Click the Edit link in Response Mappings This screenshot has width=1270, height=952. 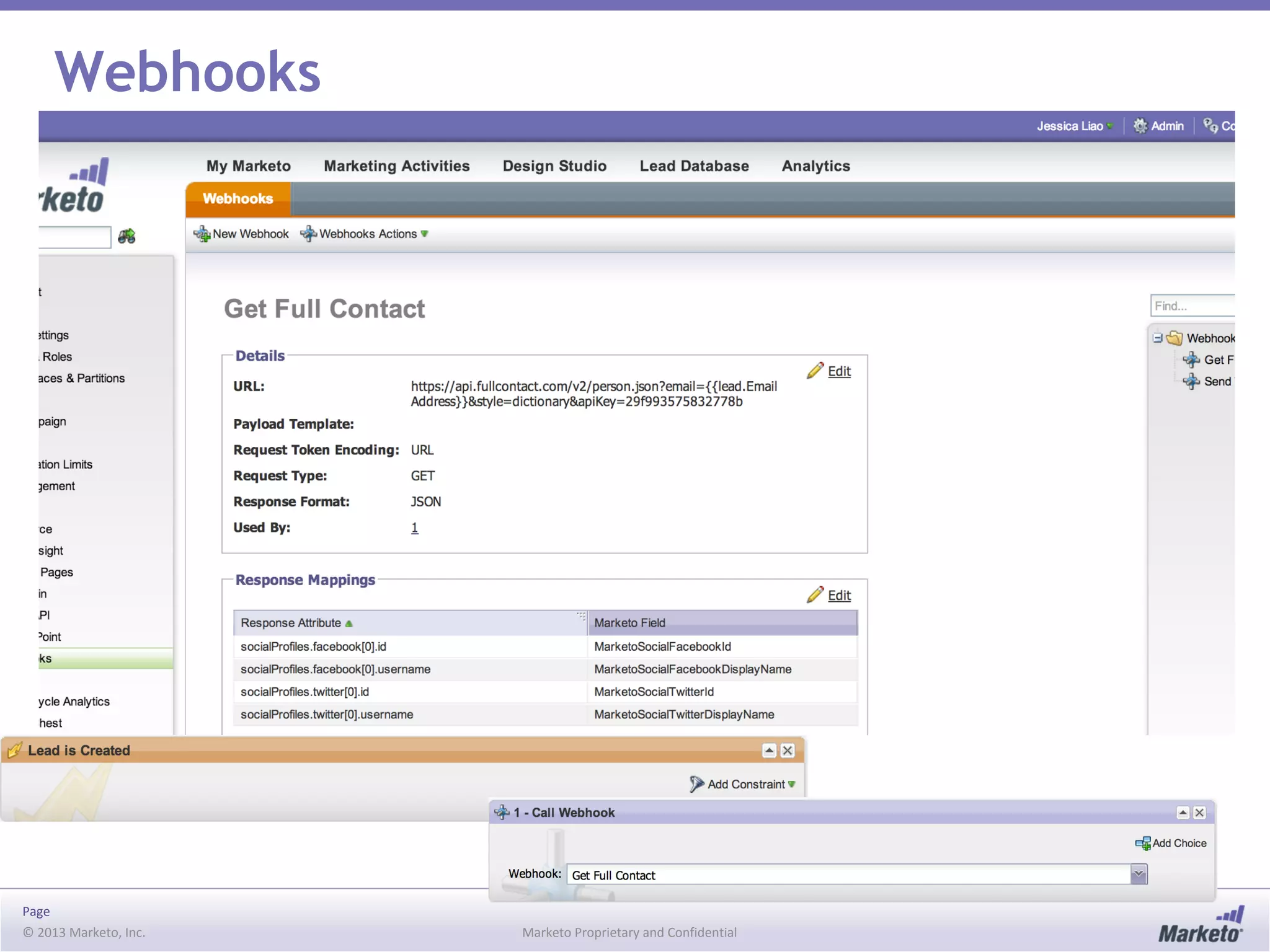(840, 596)
